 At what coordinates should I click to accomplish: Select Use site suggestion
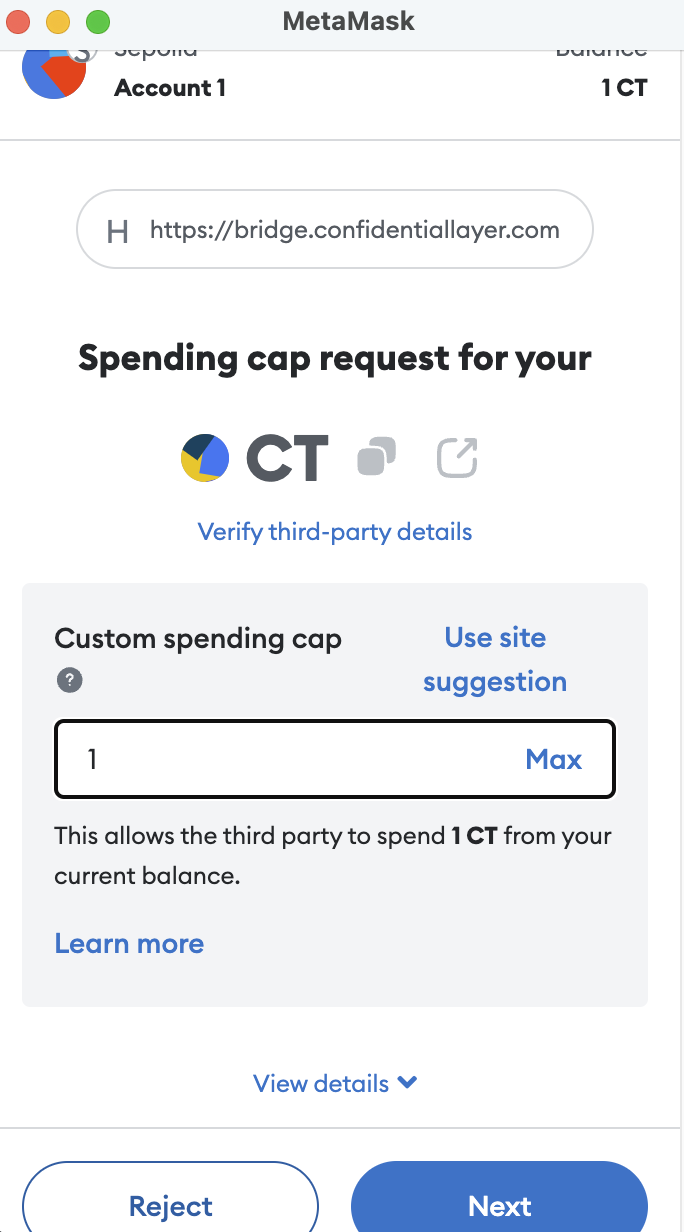(x=495, y=660)
